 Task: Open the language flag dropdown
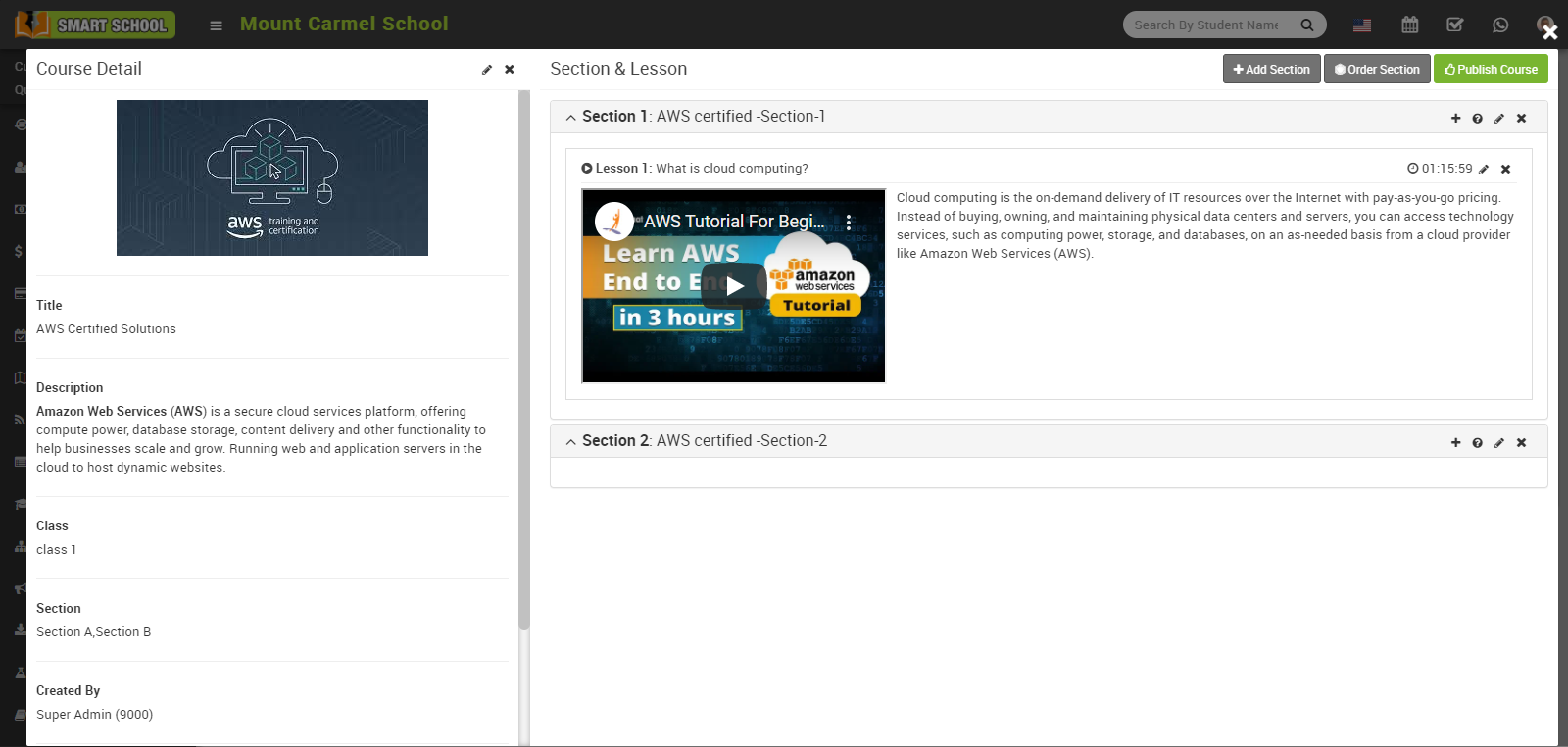pyautogui.click(x=1362, y=25)
